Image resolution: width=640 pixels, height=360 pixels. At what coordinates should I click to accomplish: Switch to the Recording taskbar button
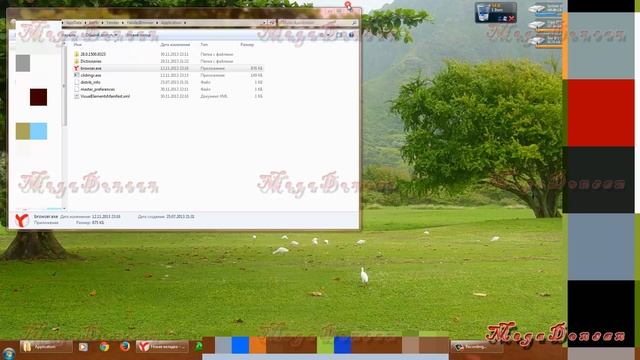[x=476, y=347]
